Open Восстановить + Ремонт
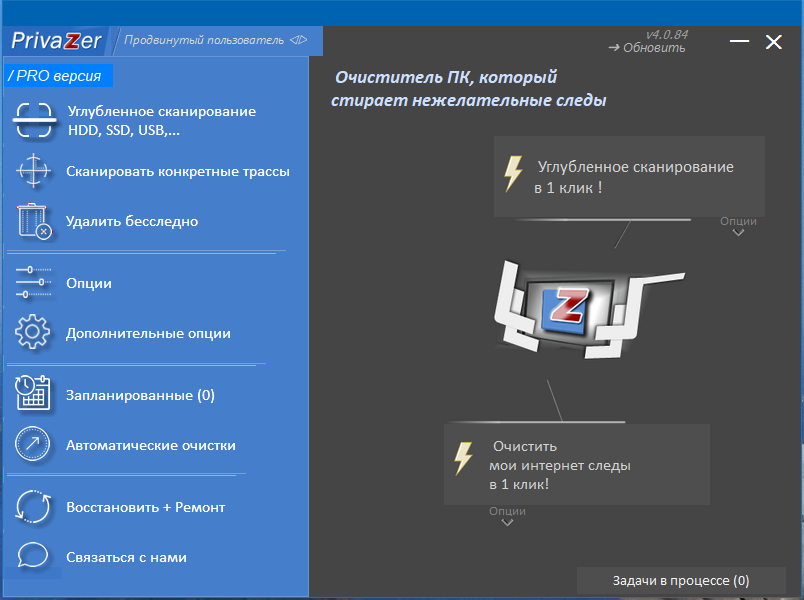This screenshot has width=804, height=600. (146, 507)
